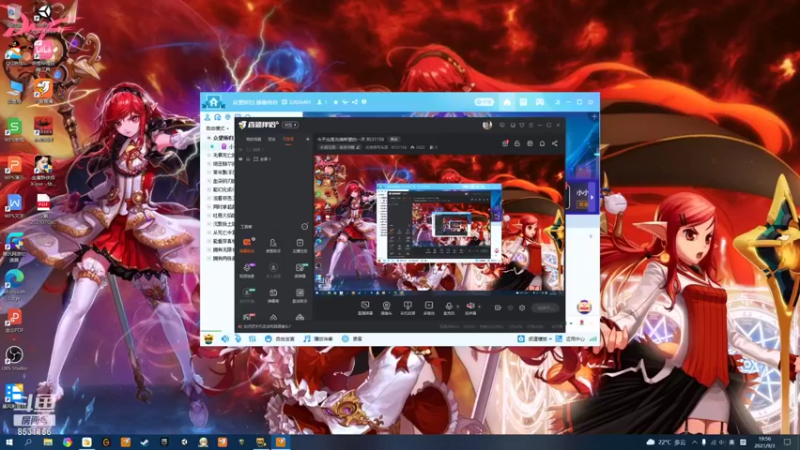Select the middle scene tab
This screenshot has height=450, width=800.
click(x=272, y=139)
